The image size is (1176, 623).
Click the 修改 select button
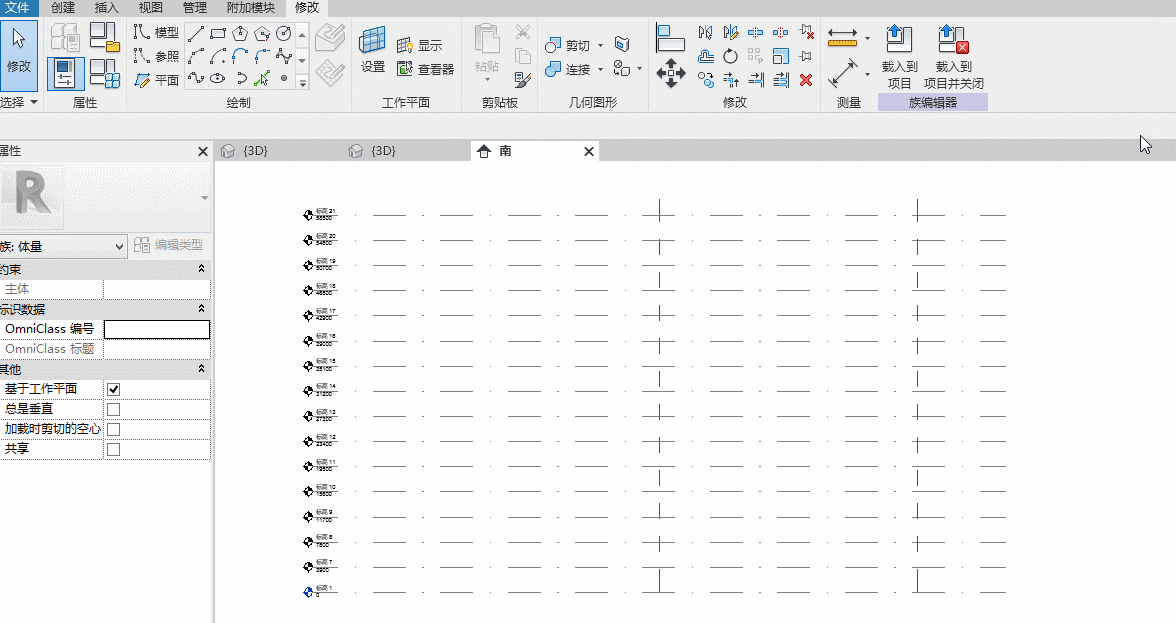click(19, 55)
